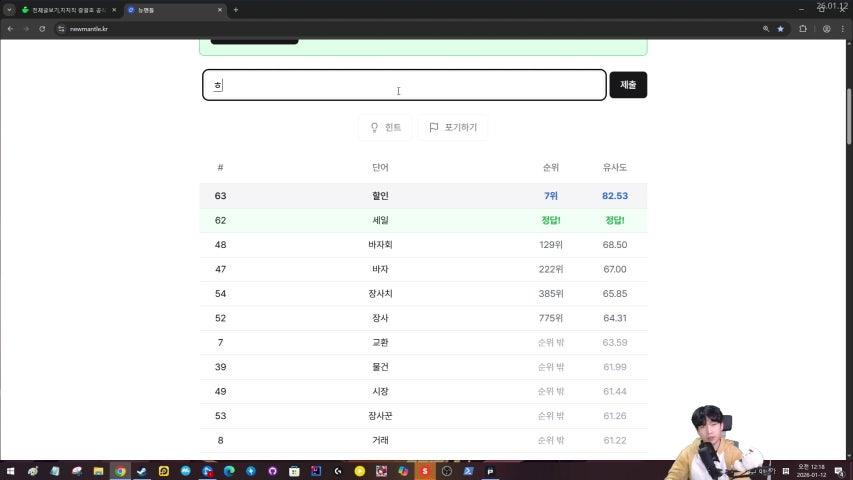Select the 할인 row in the guess table
The width and height of the screenshot is (853, 480).
(x=380, y=196)
